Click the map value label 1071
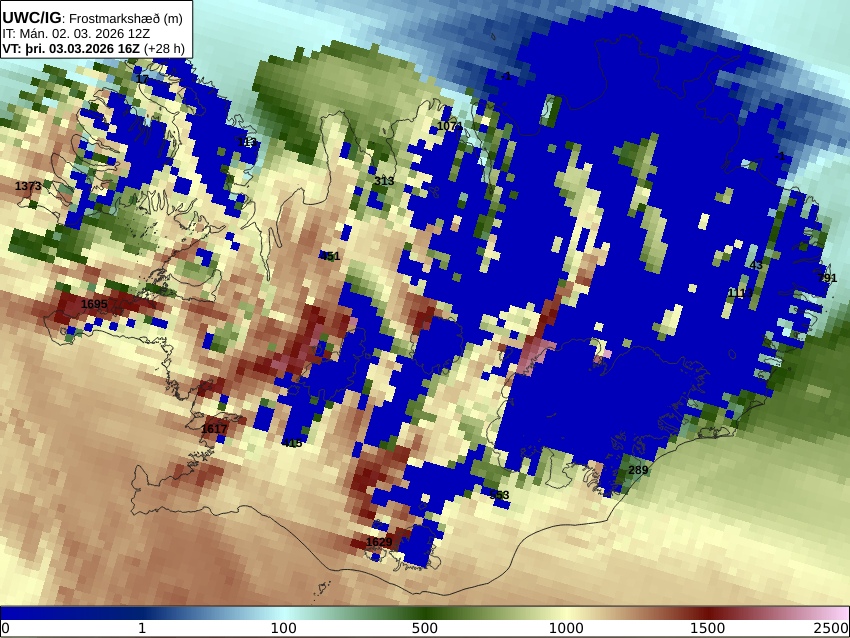Screen dimensions: 850x638 pyautogui.click(x=450, y=126)
